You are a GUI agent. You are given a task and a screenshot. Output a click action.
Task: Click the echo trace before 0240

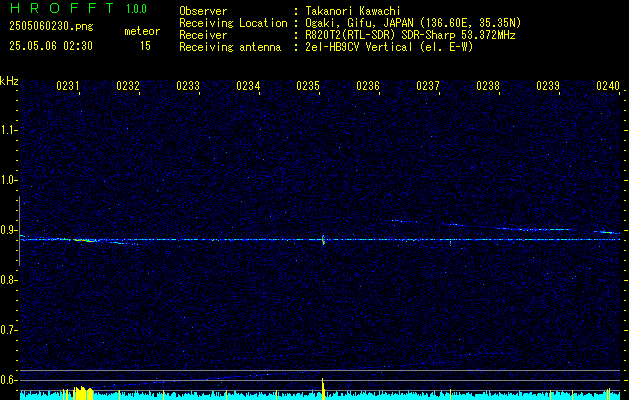point(607,232)
